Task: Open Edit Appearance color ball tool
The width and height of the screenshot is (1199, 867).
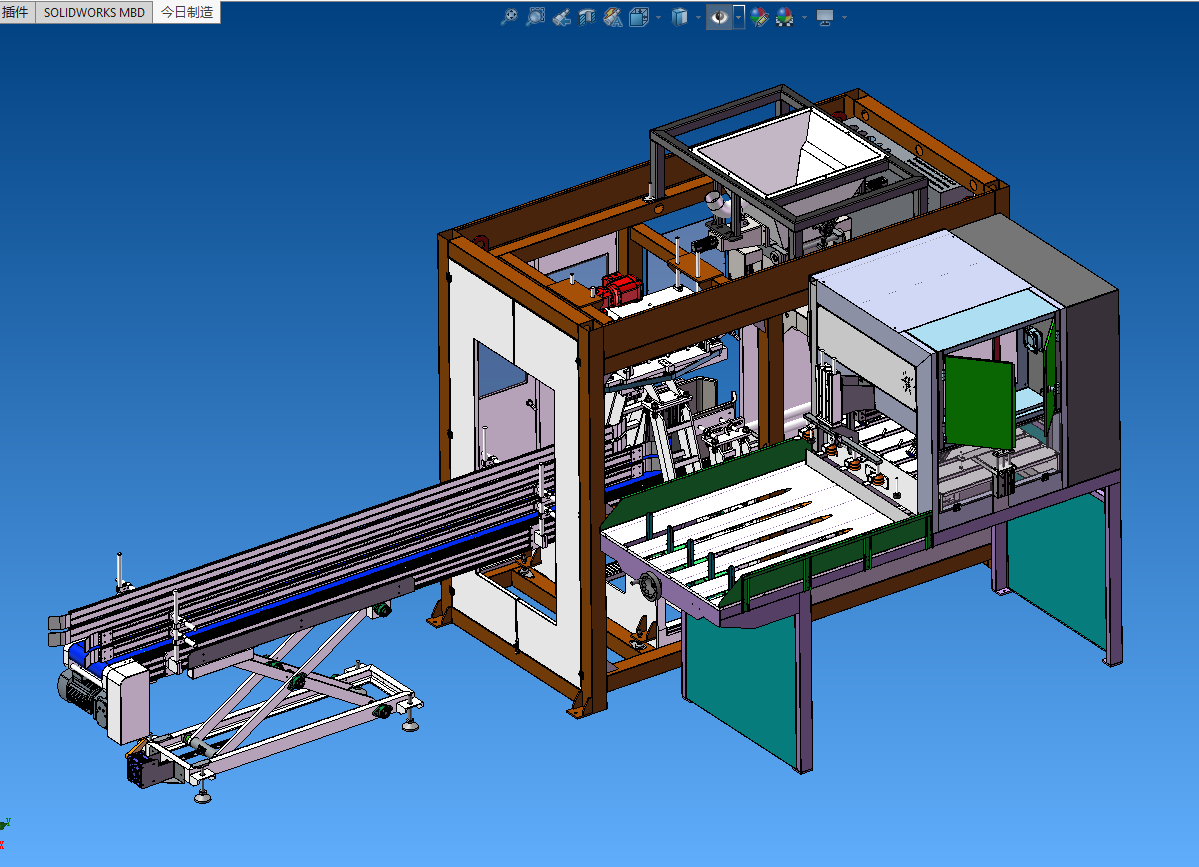Action: pos(759,17)
